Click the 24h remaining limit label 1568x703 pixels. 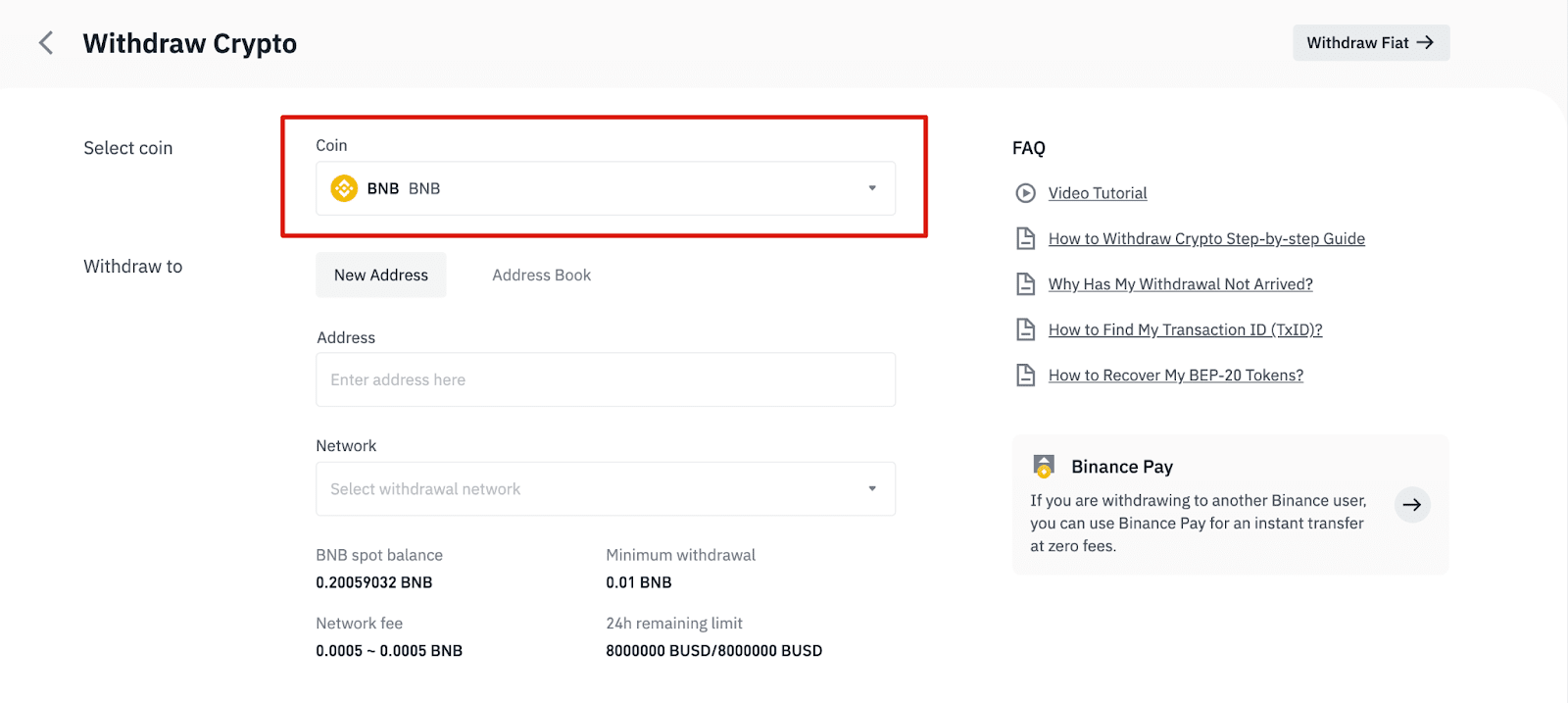pos(674,624)
